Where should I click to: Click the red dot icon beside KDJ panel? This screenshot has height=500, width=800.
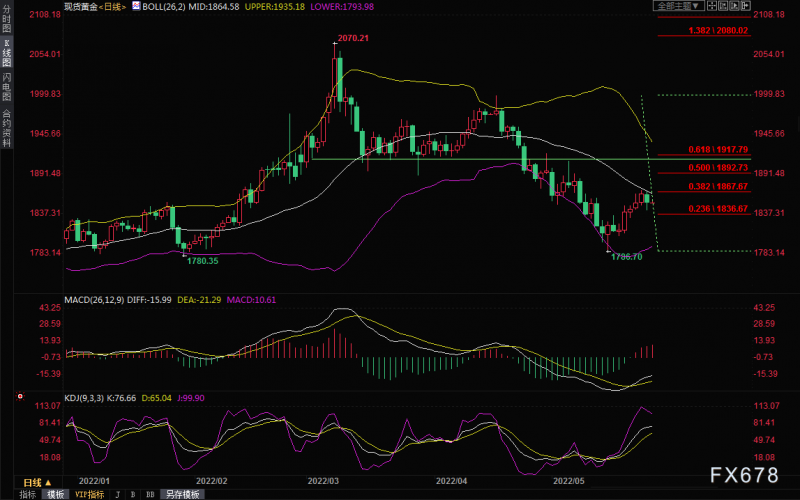(20, 396)
